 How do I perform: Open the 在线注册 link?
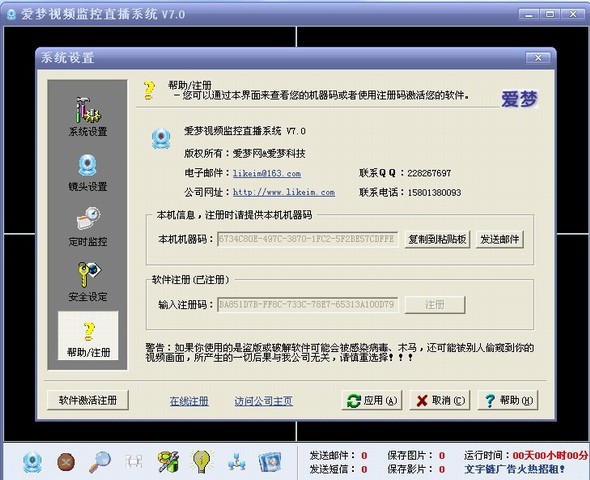point(189,401)
